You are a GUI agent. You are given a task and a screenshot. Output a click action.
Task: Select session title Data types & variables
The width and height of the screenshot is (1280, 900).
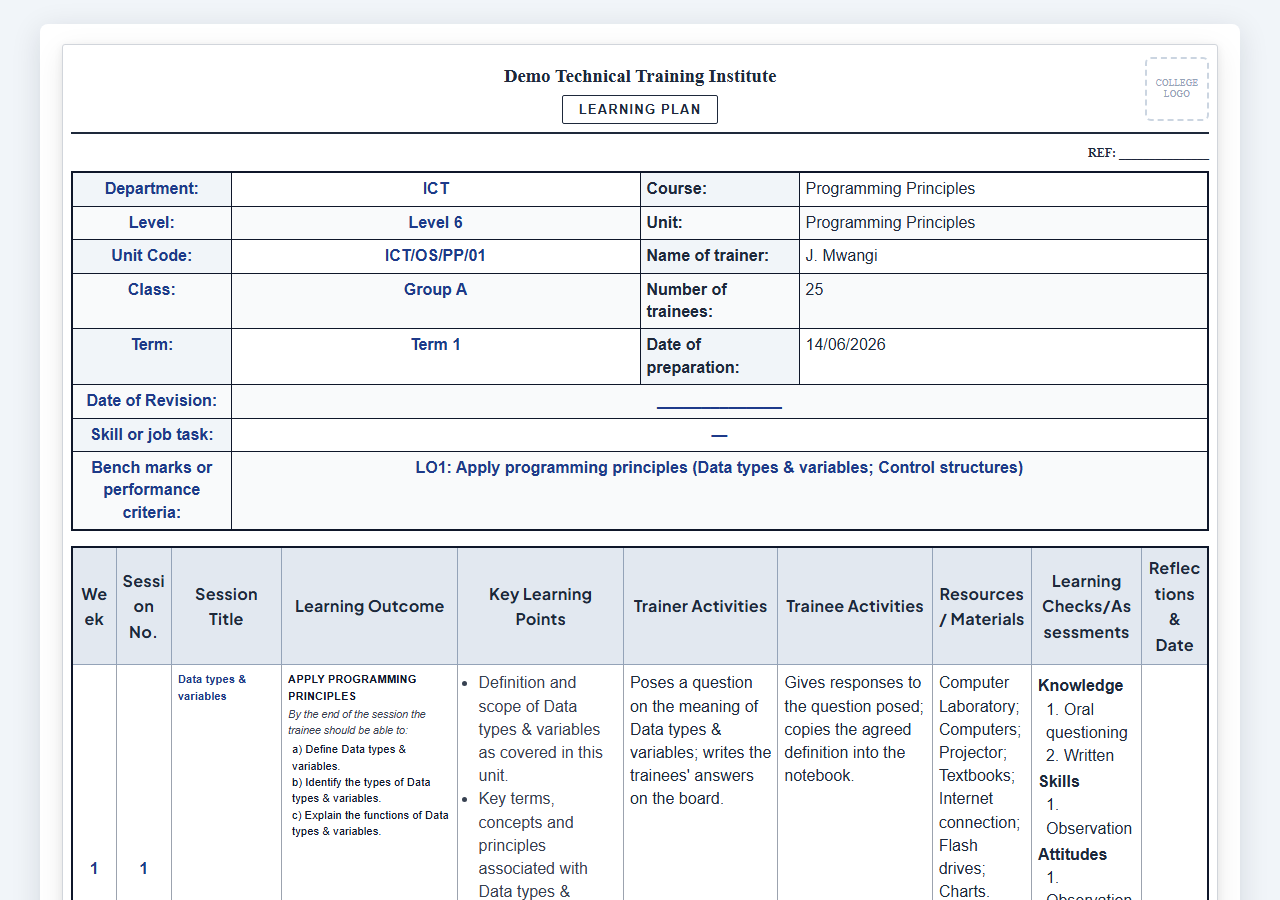pos(212,687)
